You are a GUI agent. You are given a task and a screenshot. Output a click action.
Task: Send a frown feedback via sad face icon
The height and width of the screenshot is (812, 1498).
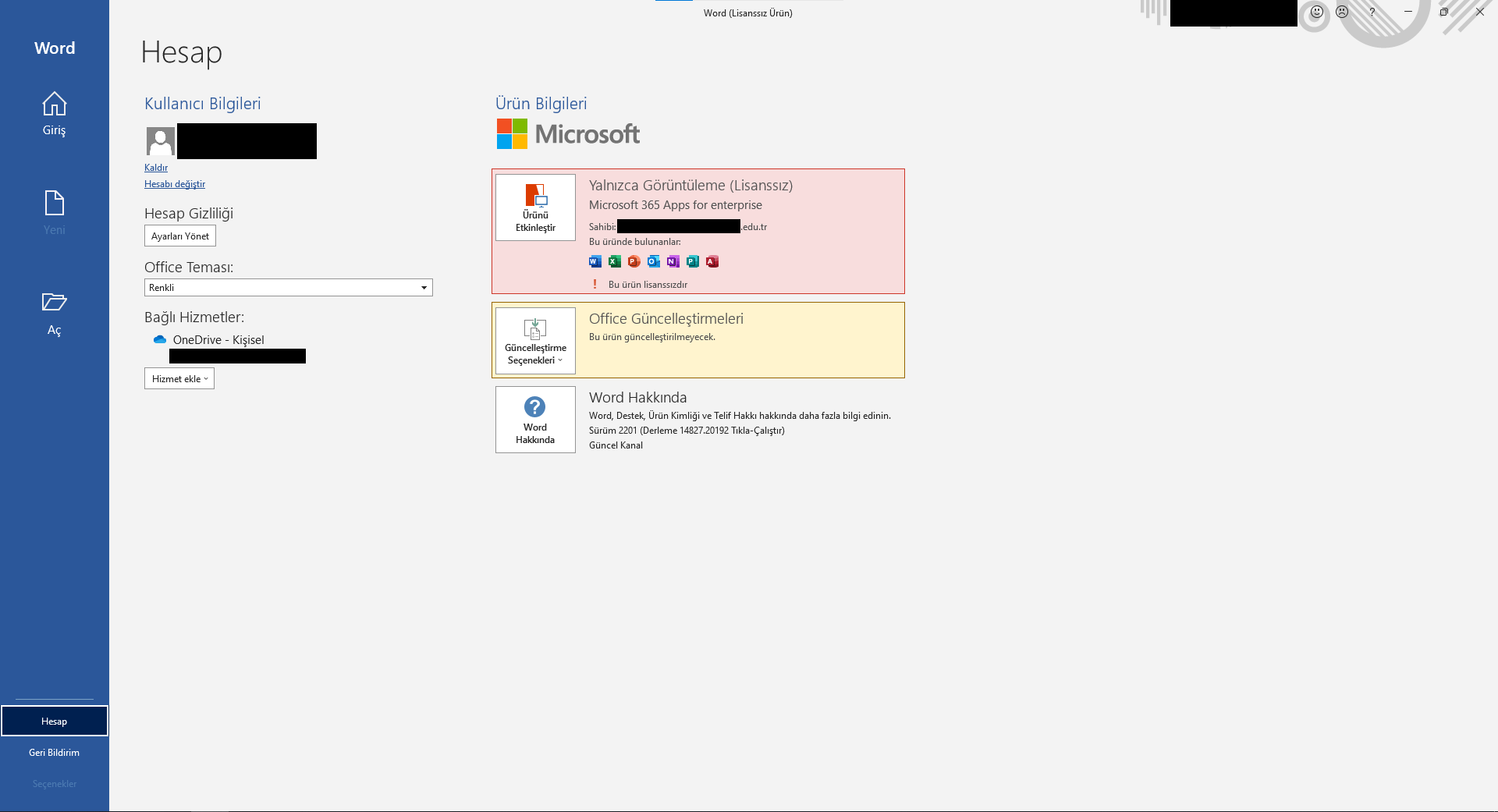(x=1342, y=12)
